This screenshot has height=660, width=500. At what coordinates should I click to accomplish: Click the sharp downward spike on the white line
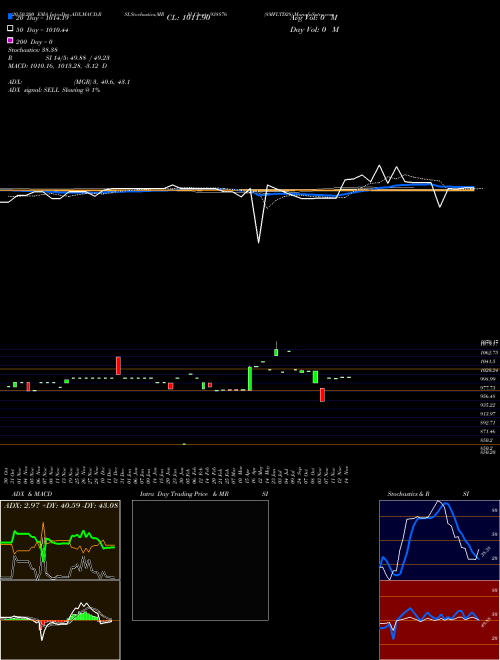click(258, 242)
